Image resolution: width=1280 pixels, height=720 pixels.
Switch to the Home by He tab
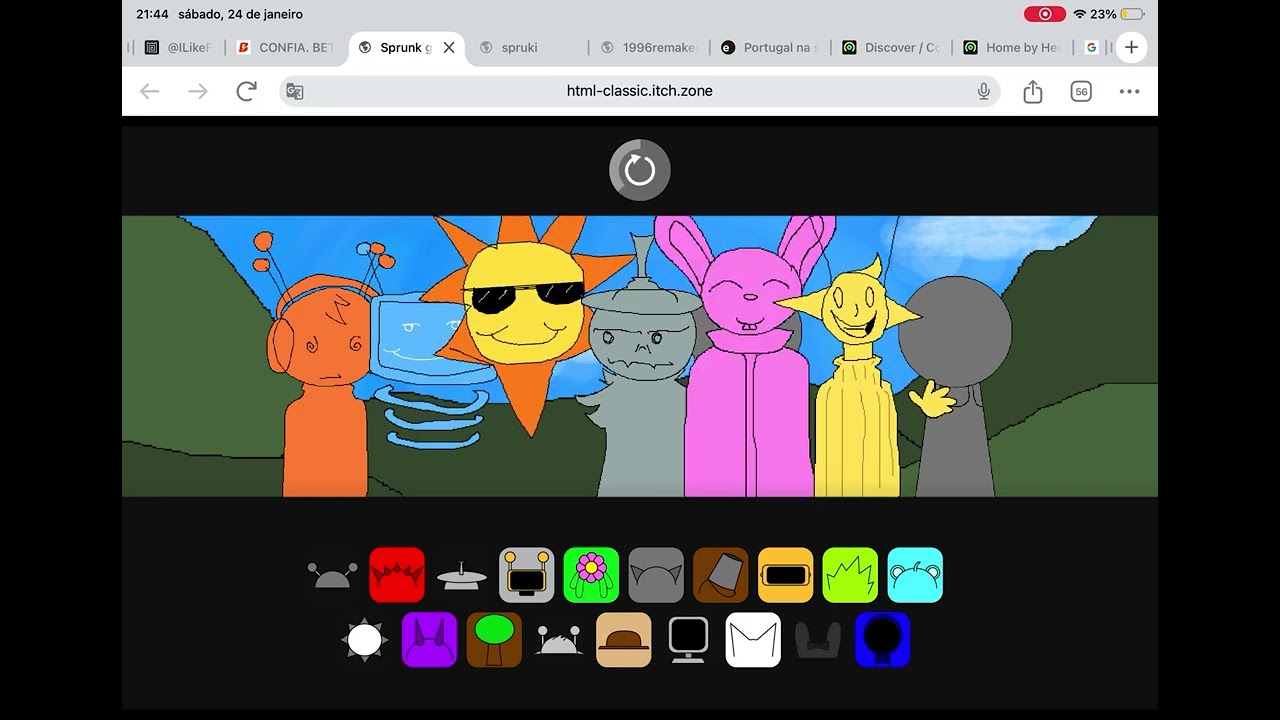[1012, 47]
